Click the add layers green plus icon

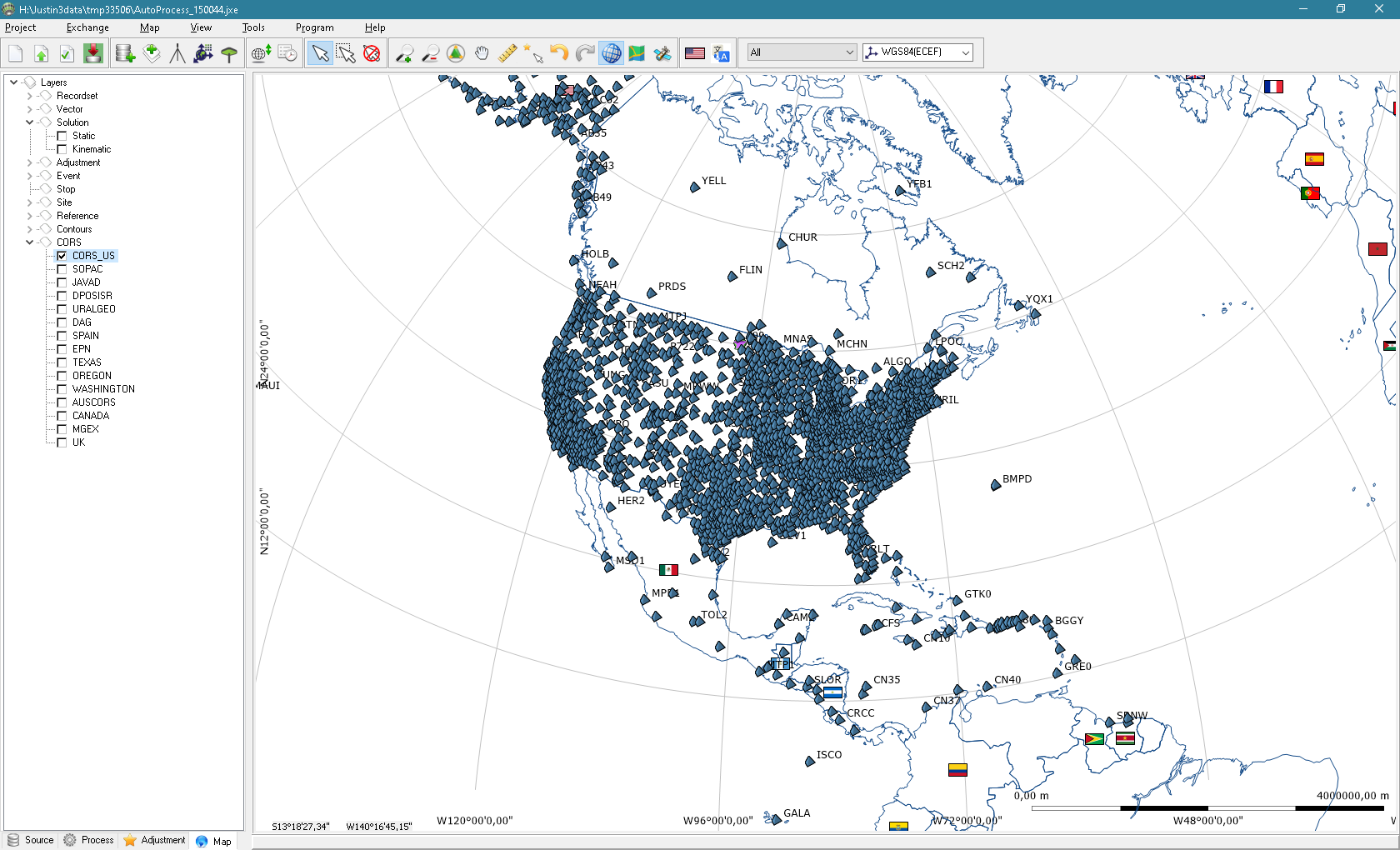pos(152,53)
